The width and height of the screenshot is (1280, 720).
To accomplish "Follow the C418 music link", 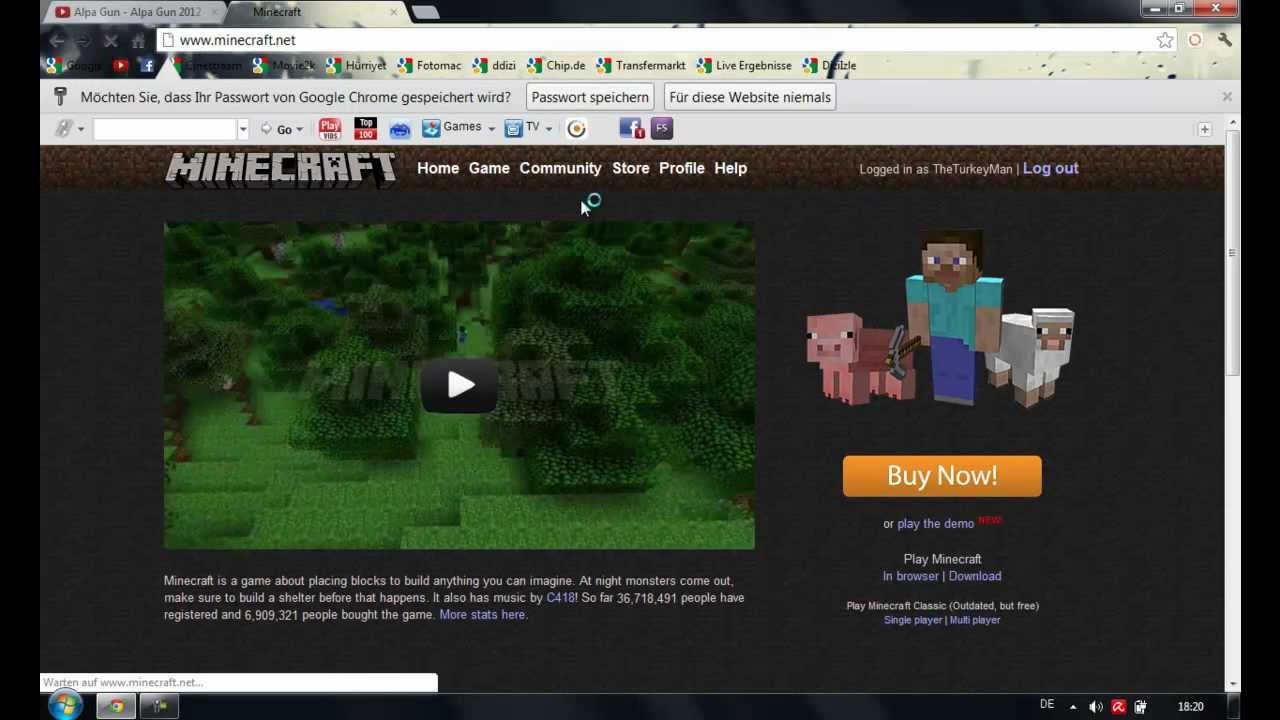I will click(x=560, y=598).
